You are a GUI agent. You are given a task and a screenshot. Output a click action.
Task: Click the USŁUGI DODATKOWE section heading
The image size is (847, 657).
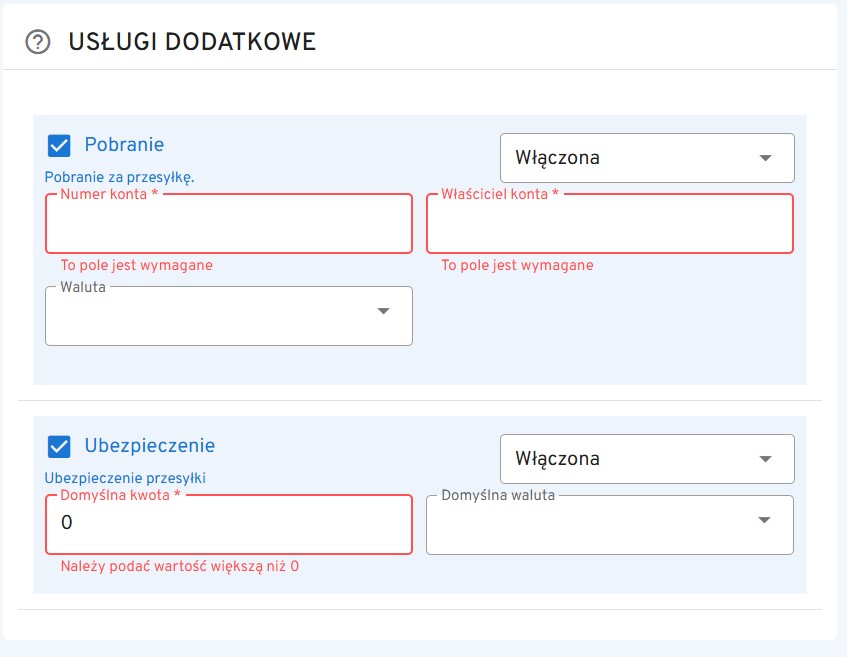tap(192, 42)
